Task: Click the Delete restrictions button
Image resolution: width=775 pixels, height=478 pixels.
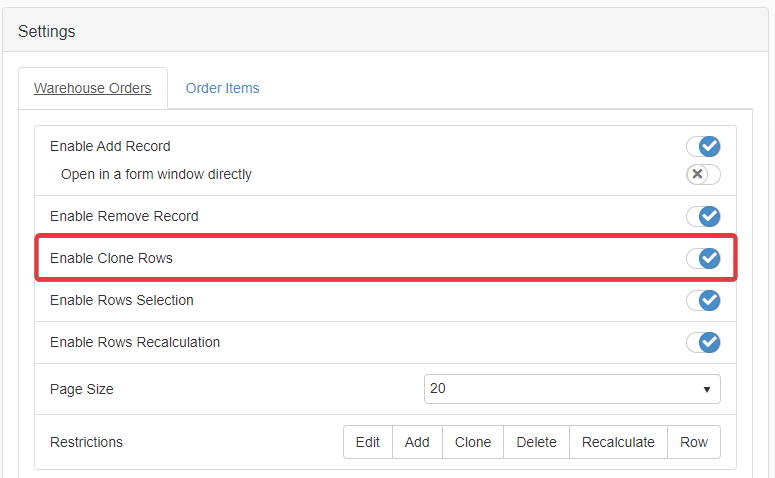Action: coord(536,442)
